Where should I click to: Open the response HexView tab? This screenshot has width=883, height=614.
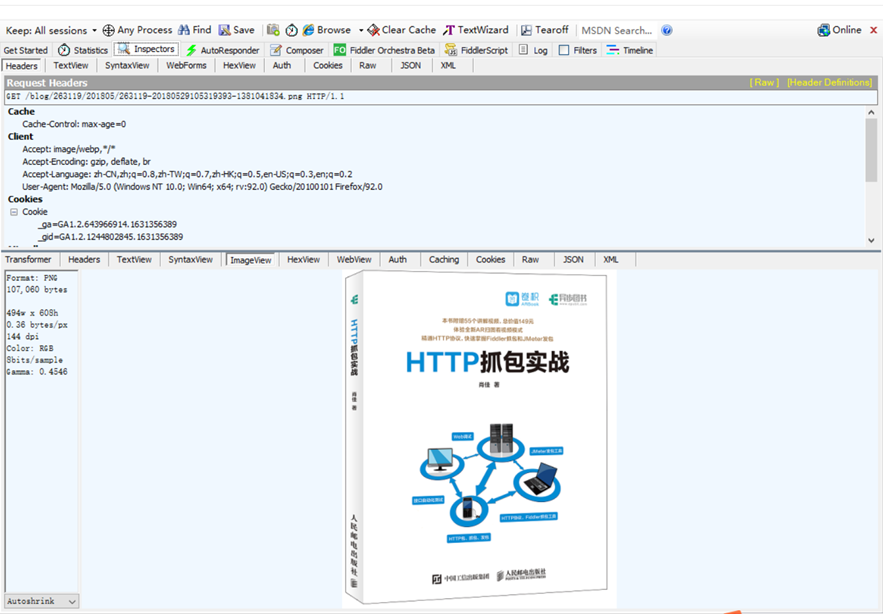pos(304,260)
